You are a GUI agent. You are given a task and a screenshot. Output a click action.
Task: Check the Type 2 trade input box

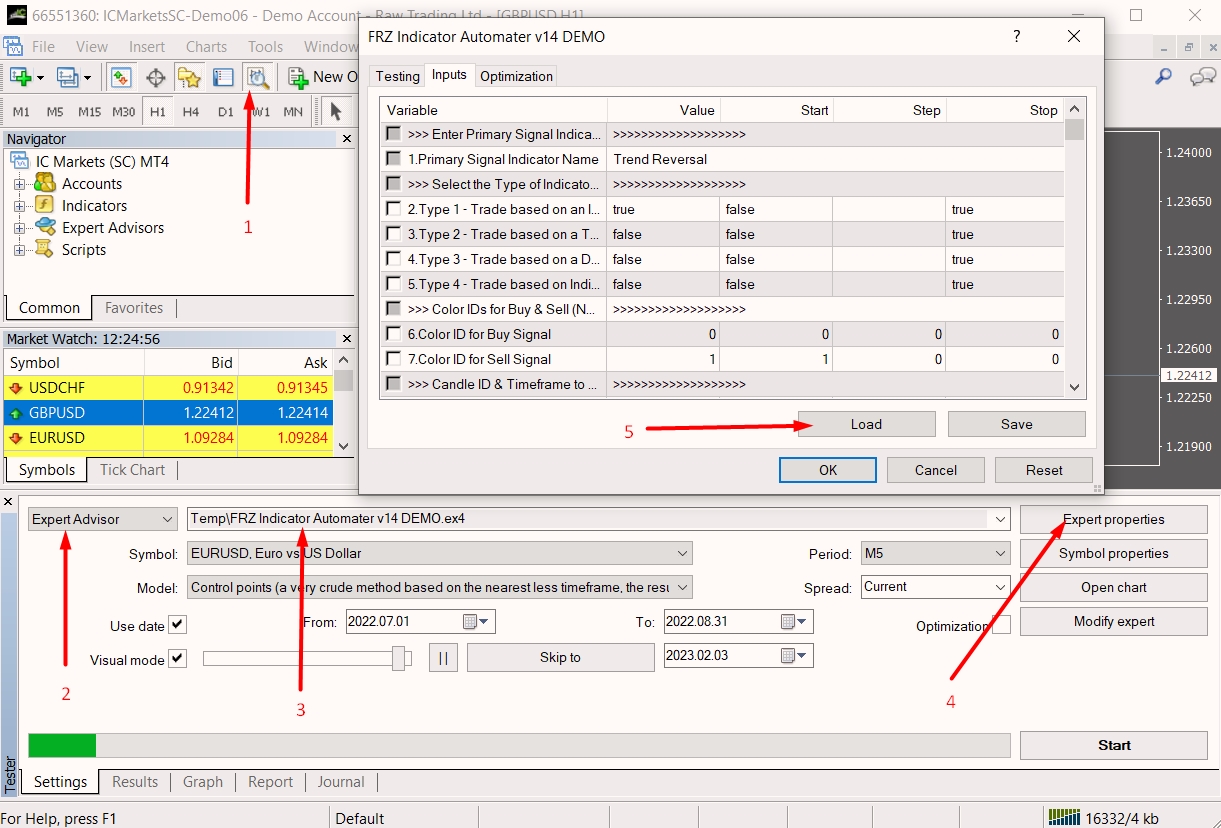click(394, 234)
